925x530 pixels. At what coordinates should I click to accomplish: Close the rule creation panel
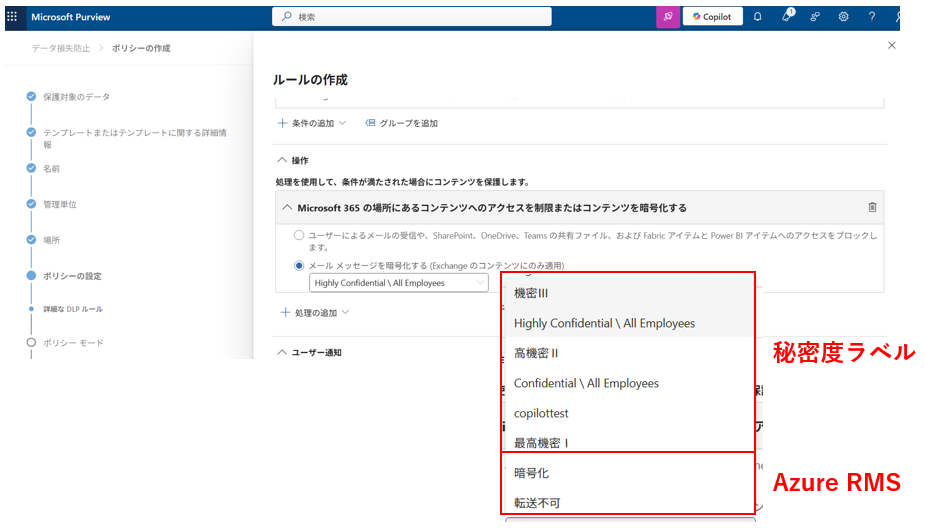click(892, 46)
